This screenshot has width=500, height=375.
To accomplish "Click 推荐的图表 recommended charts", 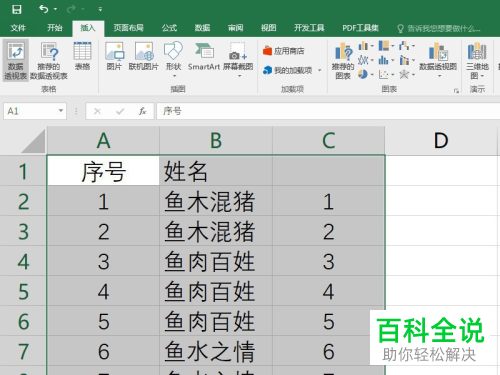I will 343,60.
